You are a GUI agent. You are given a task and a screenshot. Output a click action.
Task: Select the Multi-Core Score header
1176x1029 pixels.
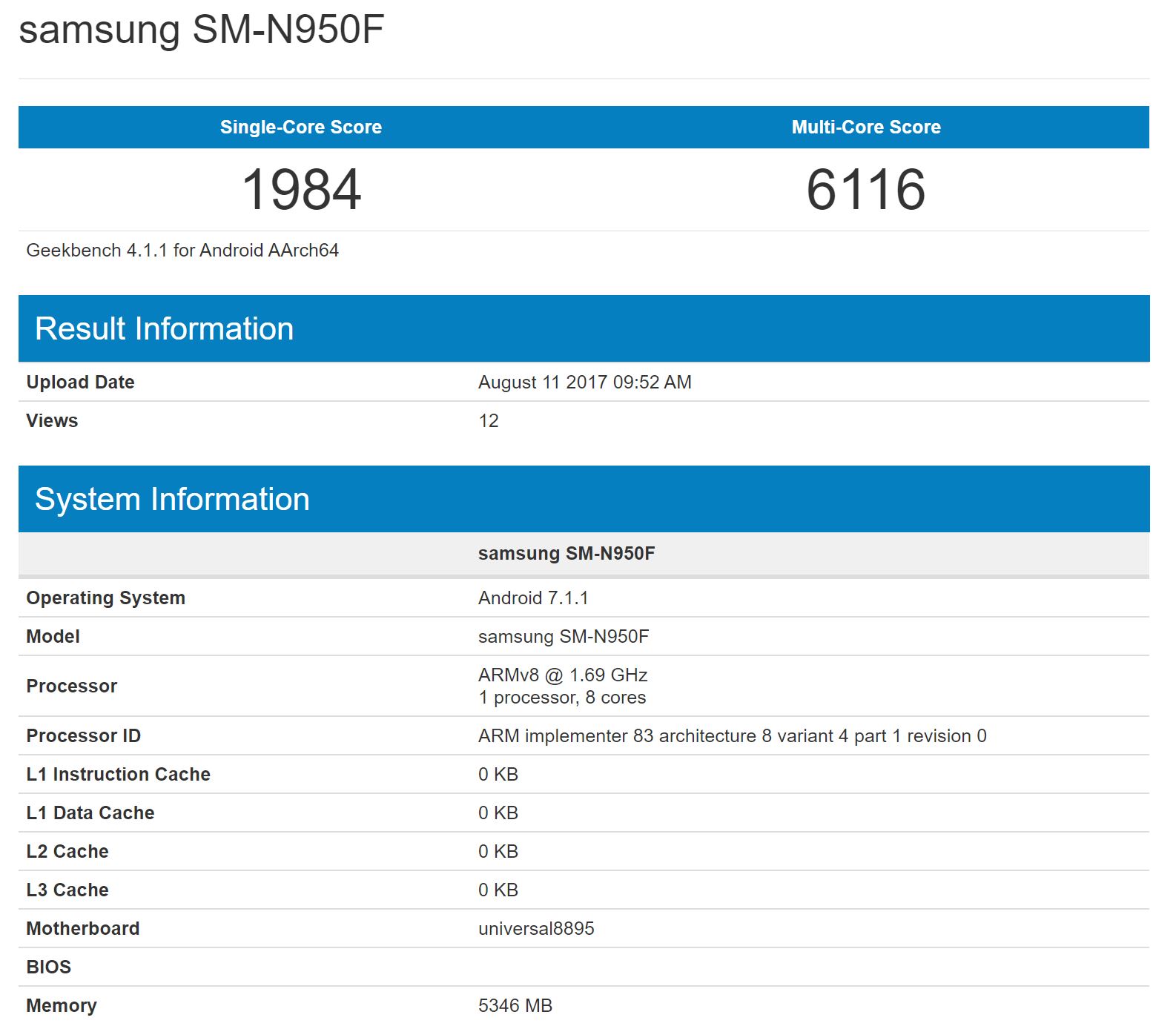866,127
